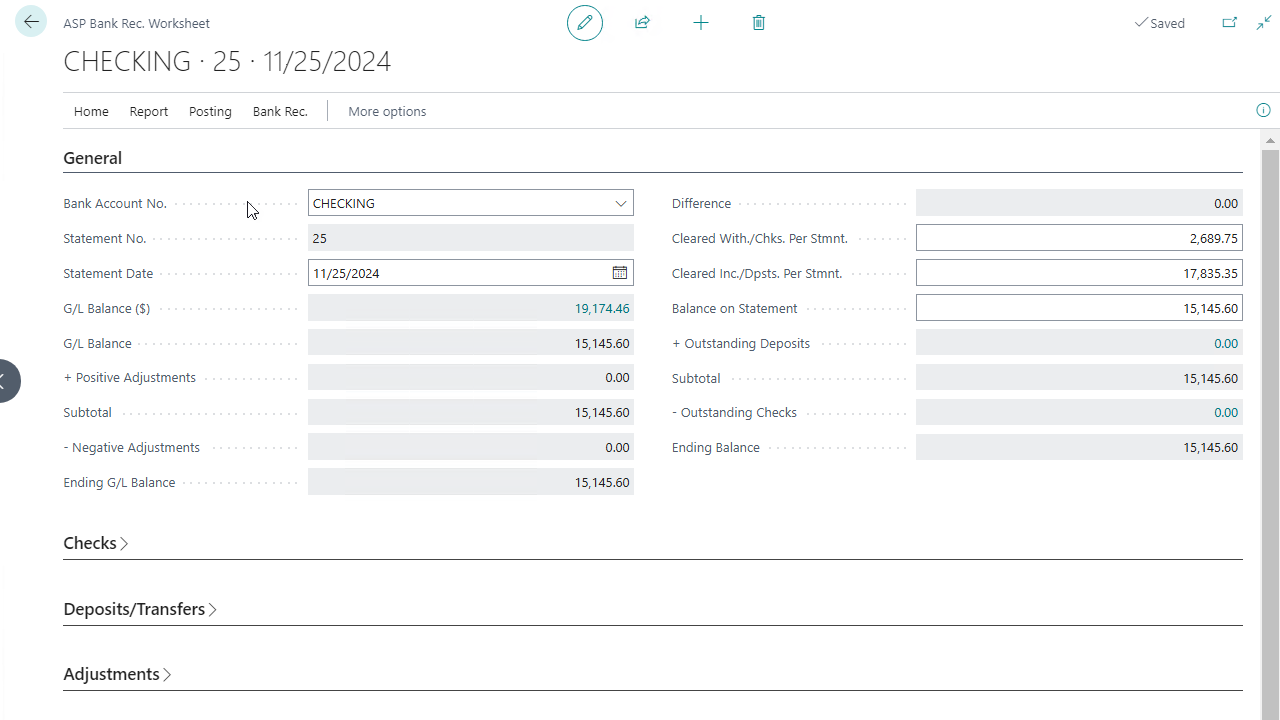Click the trash delete icon
The width and height of the screenshot is (1280, 720).
point(758,22)
